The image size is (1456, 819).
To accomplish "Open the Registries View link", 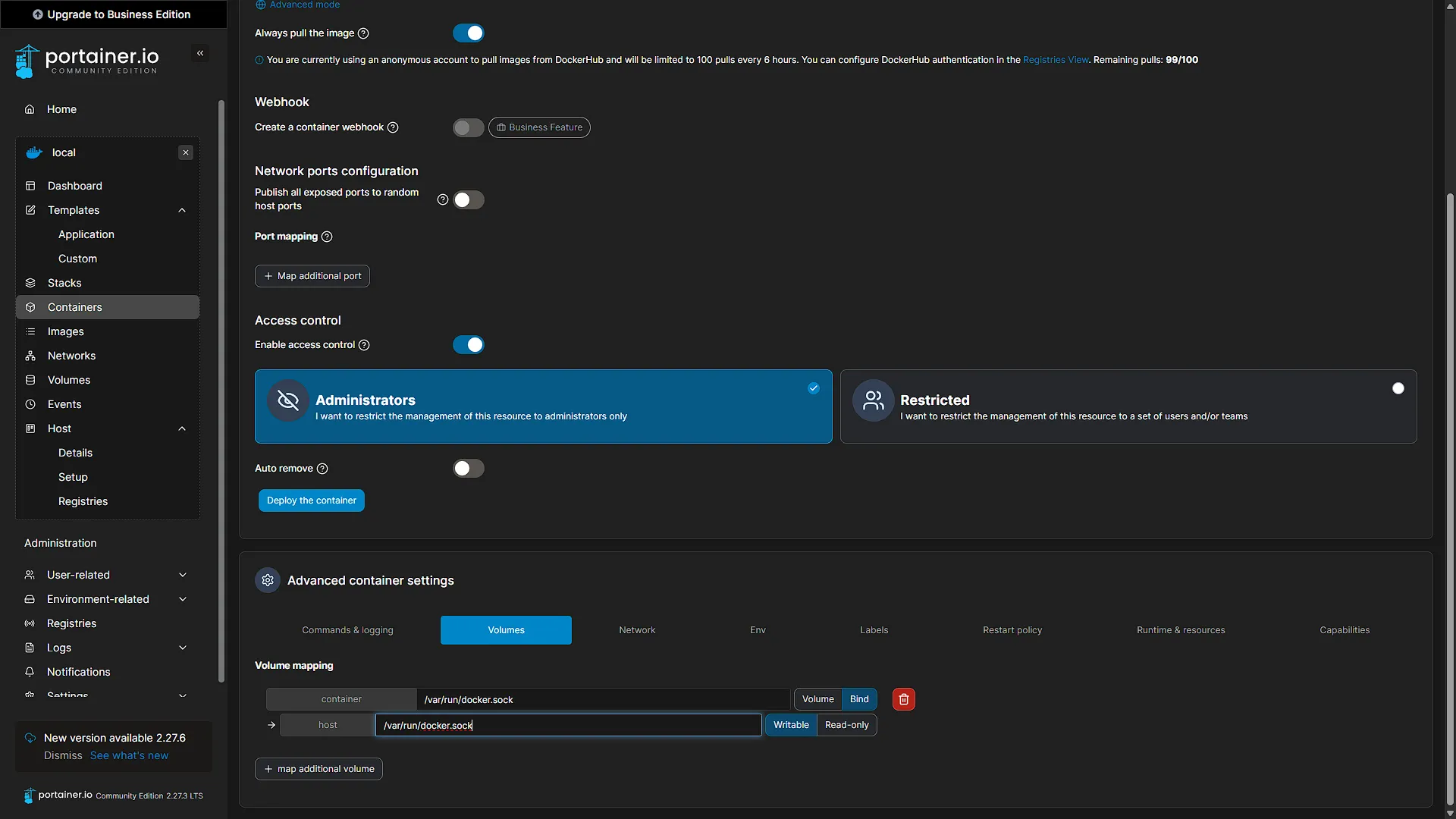I will (1056, 60).
